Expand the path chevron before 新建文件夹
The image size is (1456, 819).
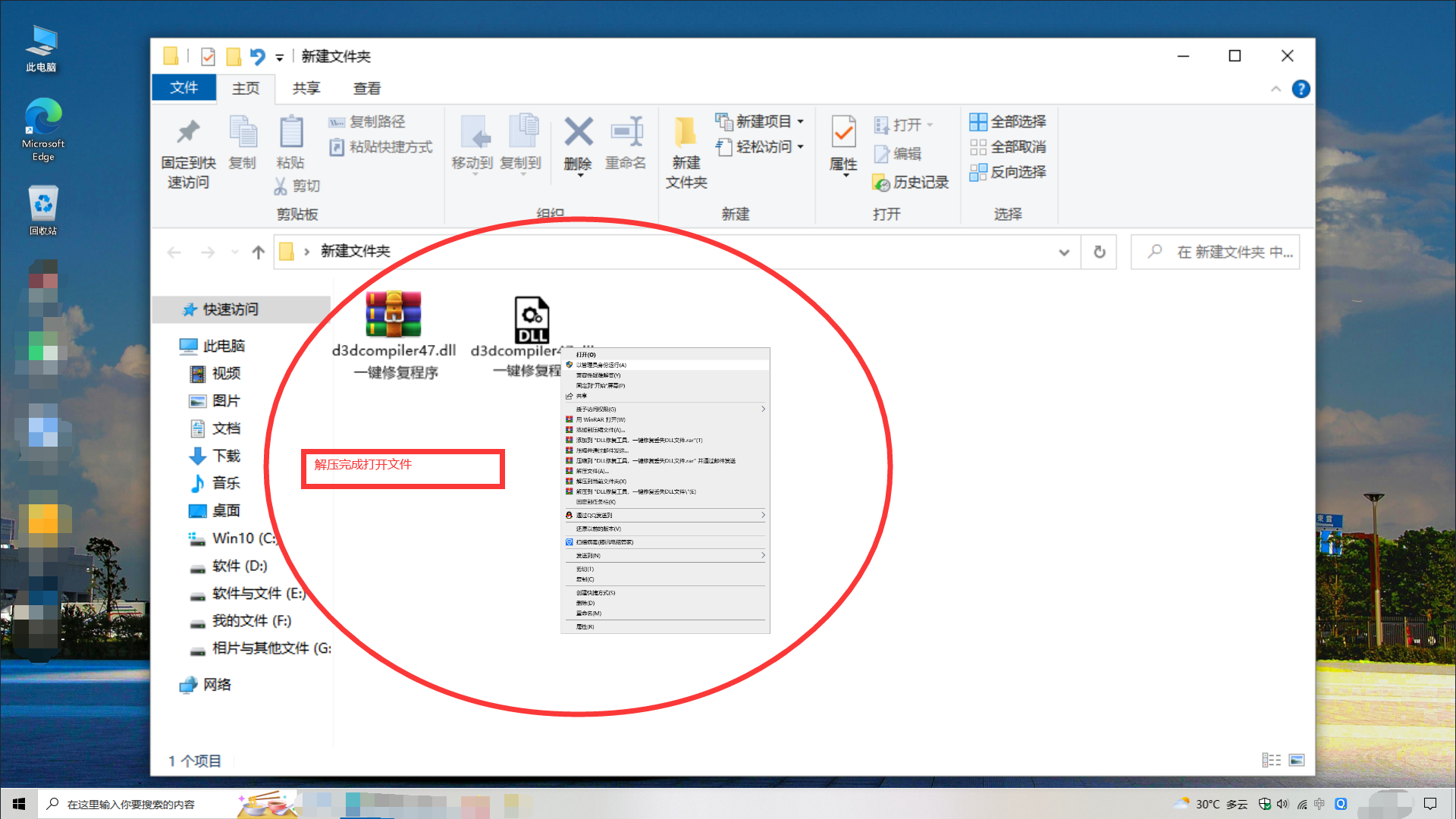pyautogui.click(x=306, y=252)
